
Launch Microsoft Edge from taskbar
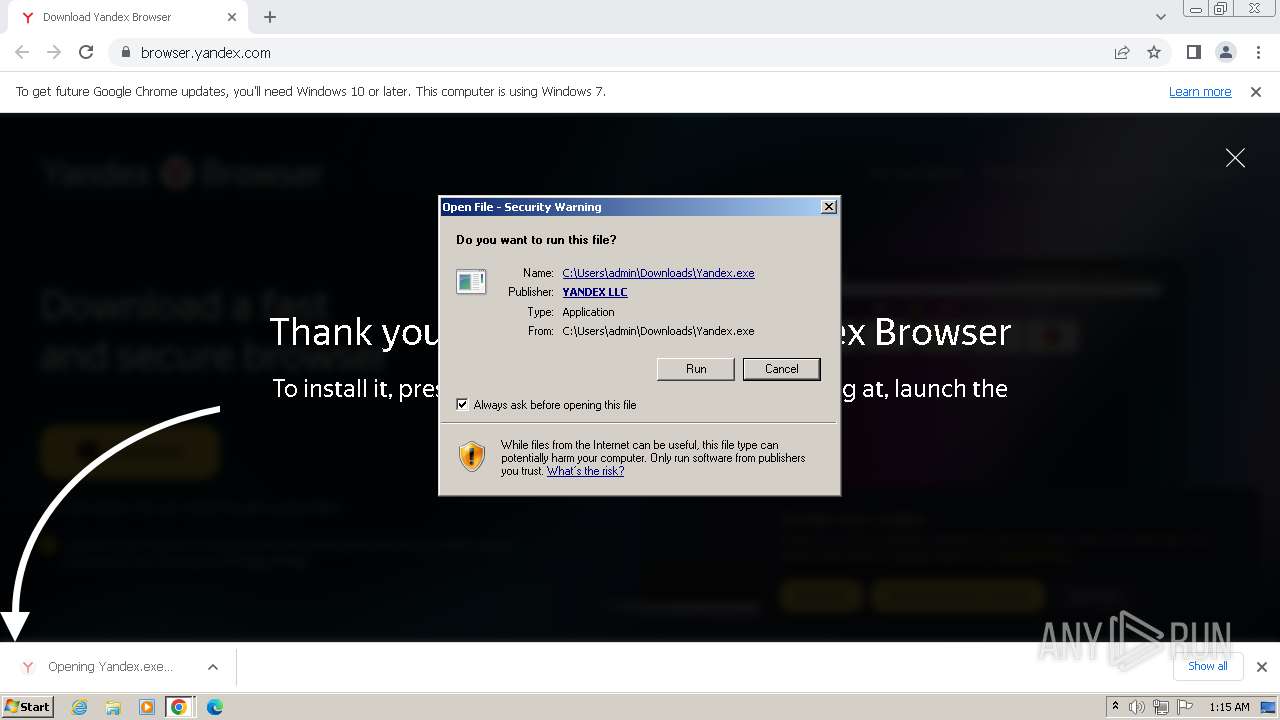pyautogui.click(x=214, y=707)
